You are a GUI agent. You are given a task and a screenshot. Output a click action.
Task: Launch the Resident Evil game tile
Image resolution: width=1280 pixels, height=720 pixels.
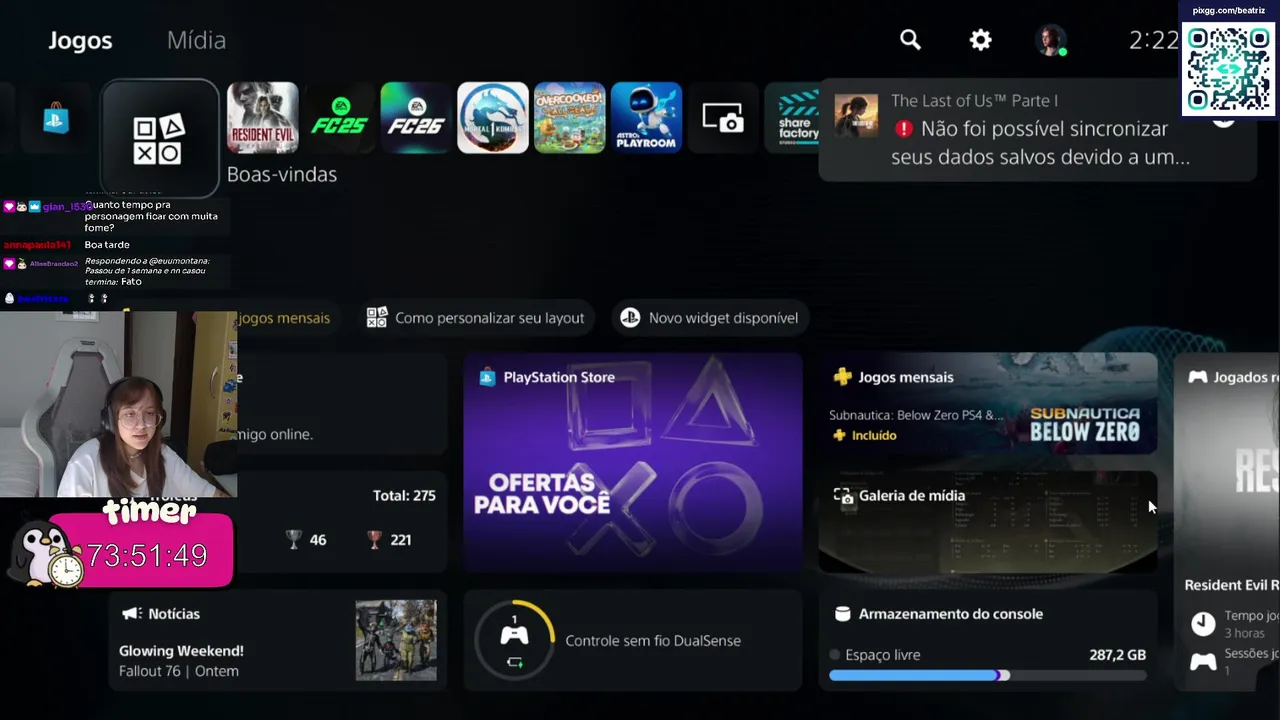263,118
